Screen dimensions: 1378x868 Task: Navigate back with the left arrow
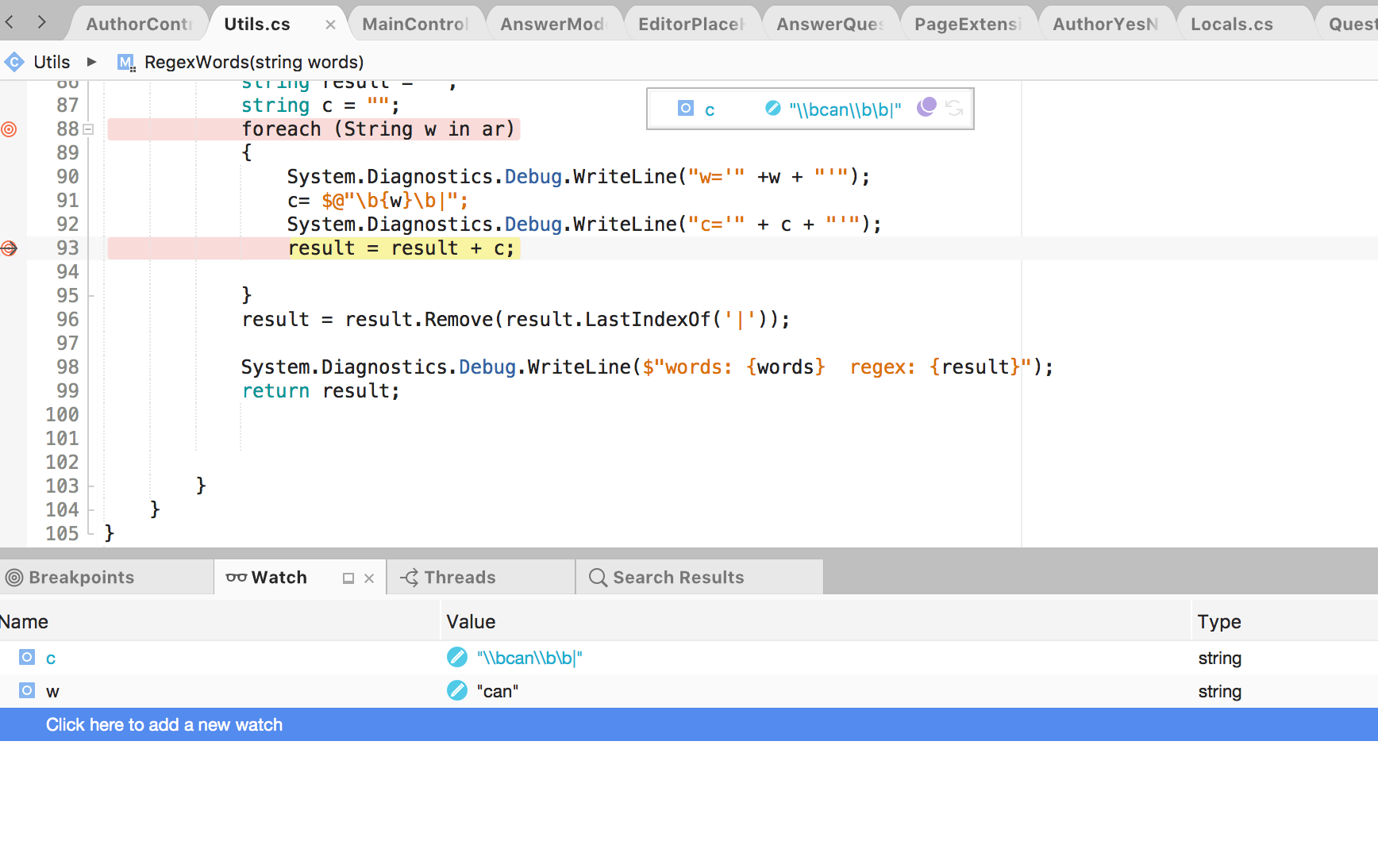10,22
